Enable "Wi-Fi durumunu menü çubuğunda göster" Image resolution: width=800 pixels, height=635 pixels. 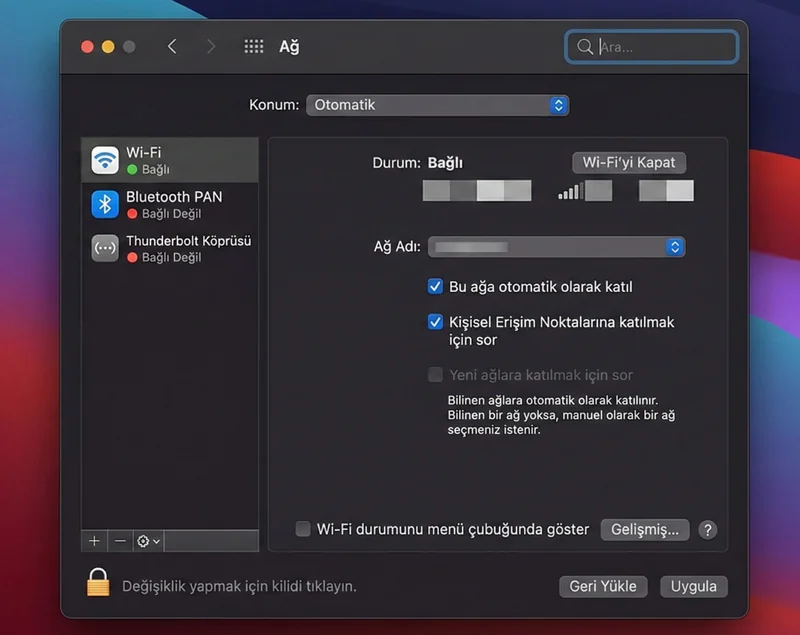coord(303,530)
